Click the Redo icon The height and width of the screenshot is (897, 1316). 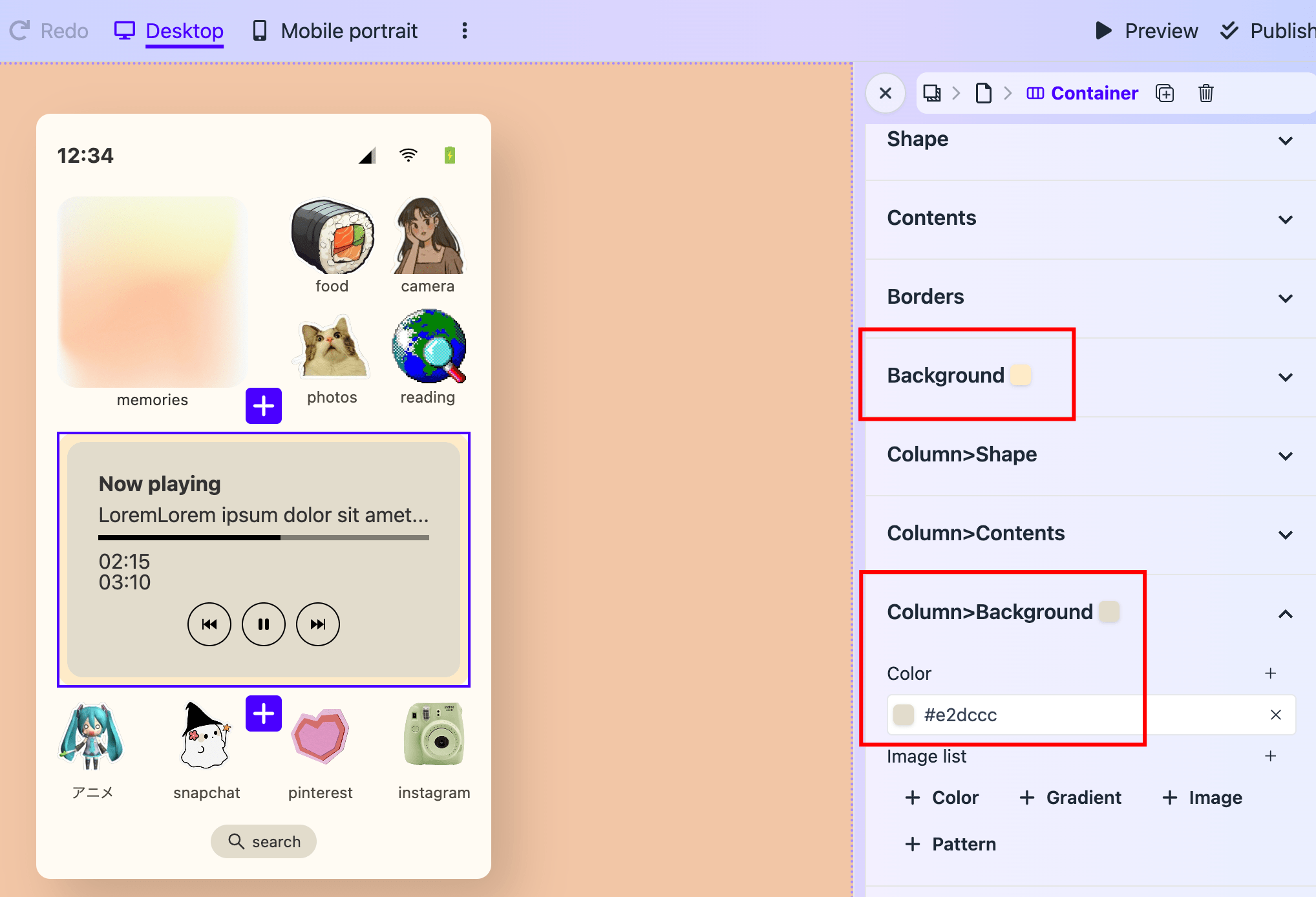(x=19, y=31)
